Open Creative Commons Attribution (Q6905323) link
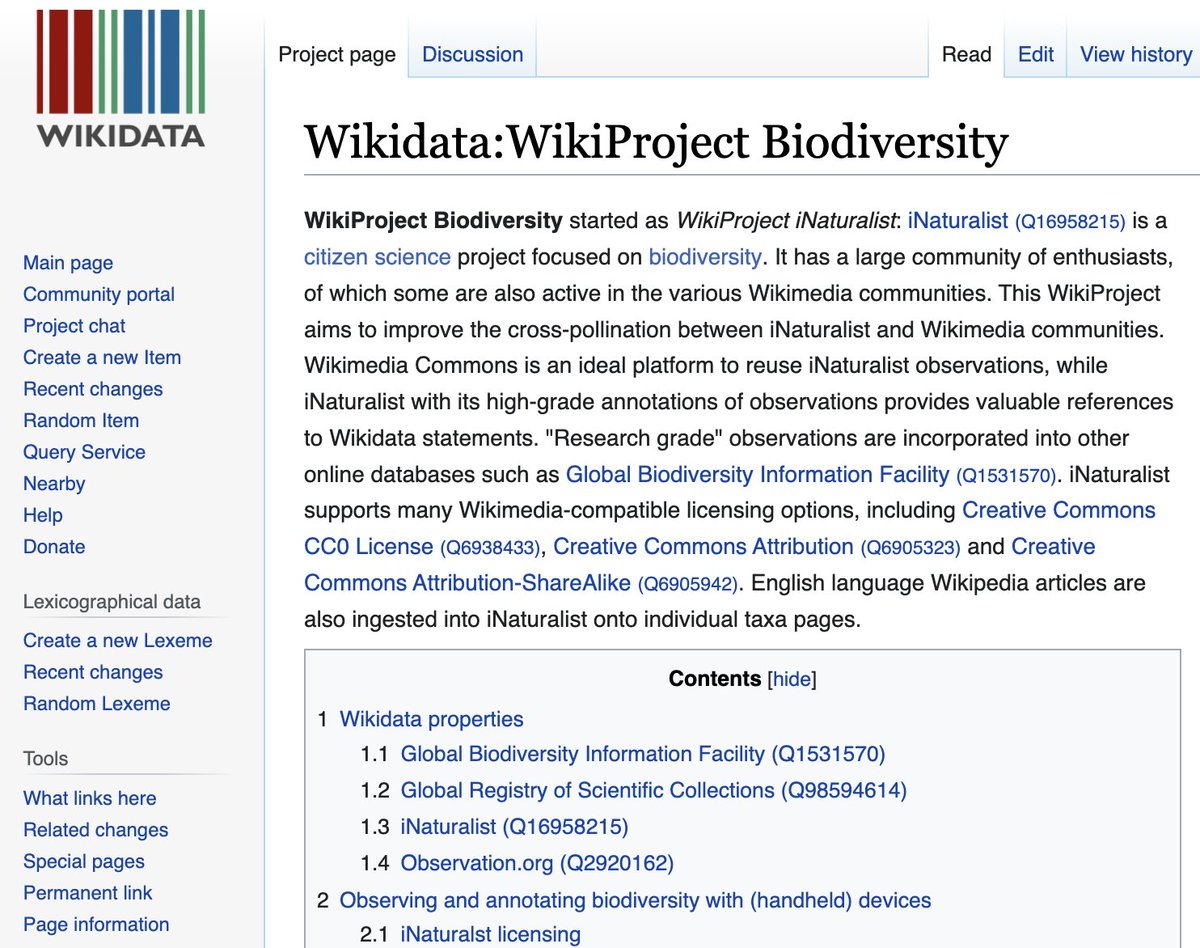This screenshot has height=948, width=1200. pyautogui.click(x=757, y=547)
